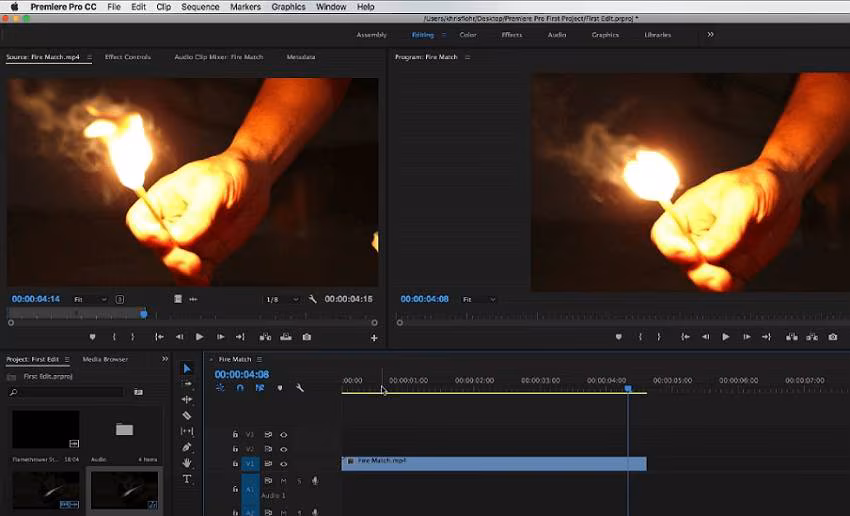Image resolution: width=850 pixels, height=516 pixels.
Task: Open Source monitor Fit zoom dropdown
Action: point(90,299)
